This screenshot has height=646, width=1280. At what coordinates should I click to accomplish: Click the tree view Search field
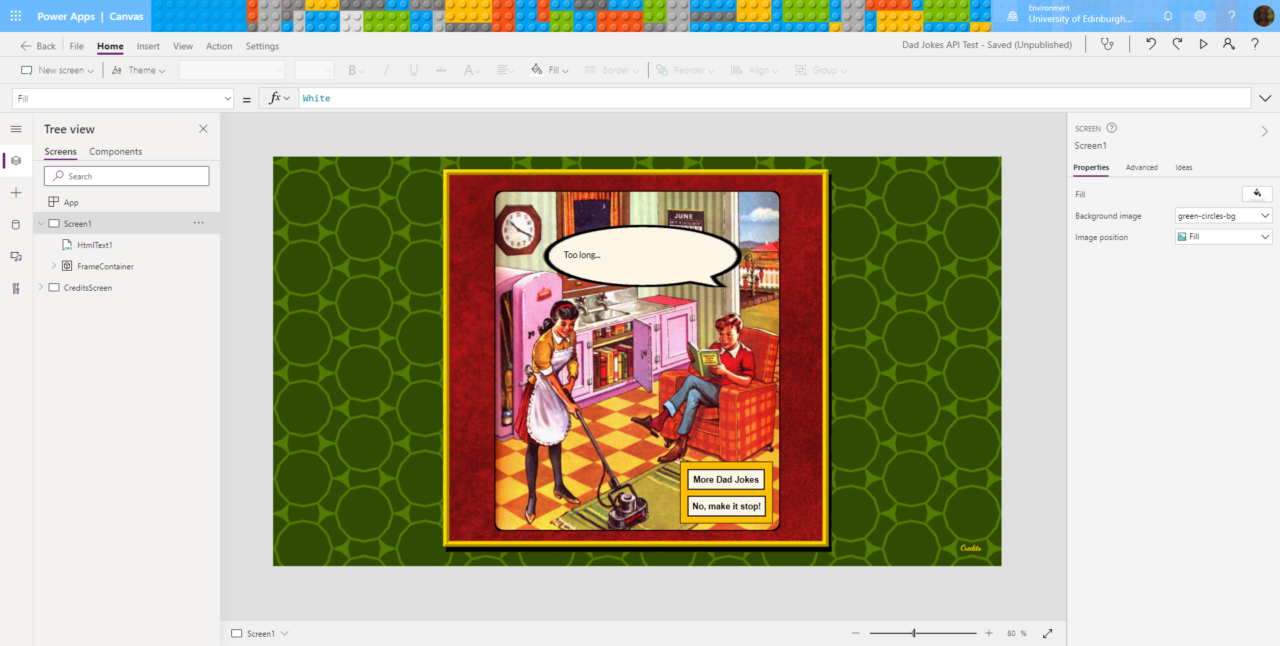pos(127,176)
